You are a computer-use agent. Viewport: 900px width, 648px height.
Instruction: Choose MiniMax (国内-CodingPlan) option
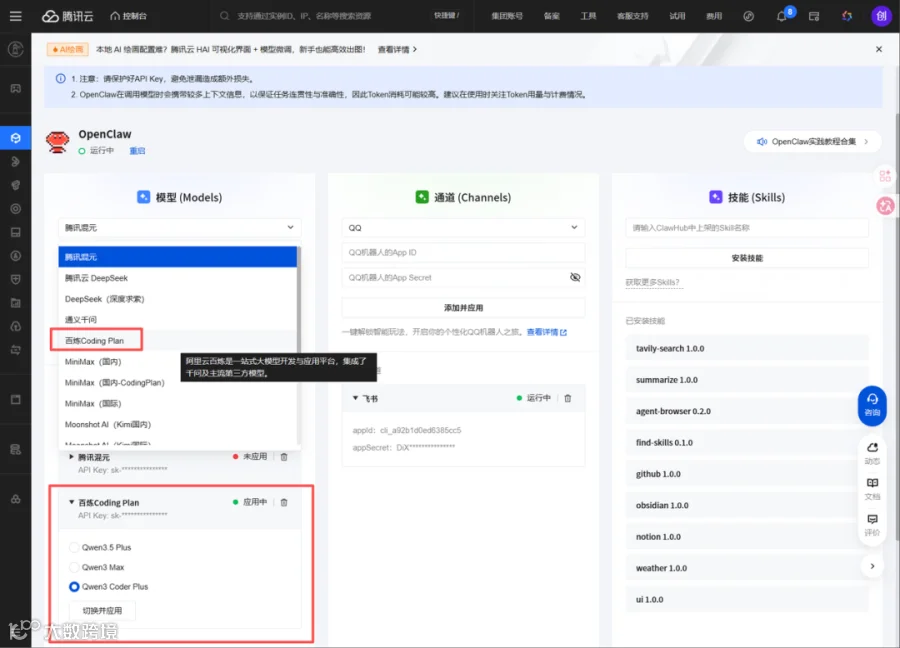[177, 382]
